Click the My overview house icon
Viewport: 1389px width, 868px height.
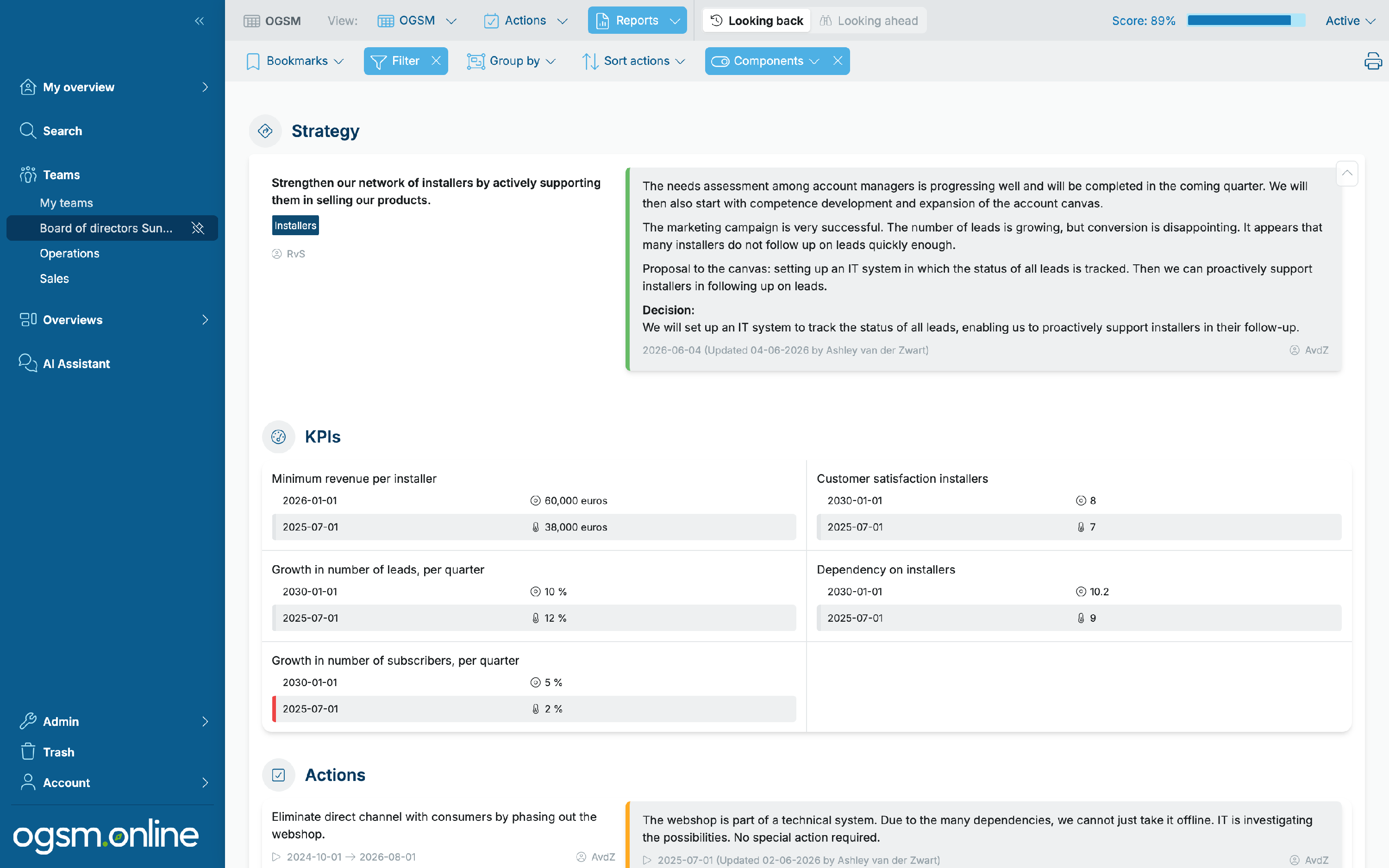click(28, 87)
